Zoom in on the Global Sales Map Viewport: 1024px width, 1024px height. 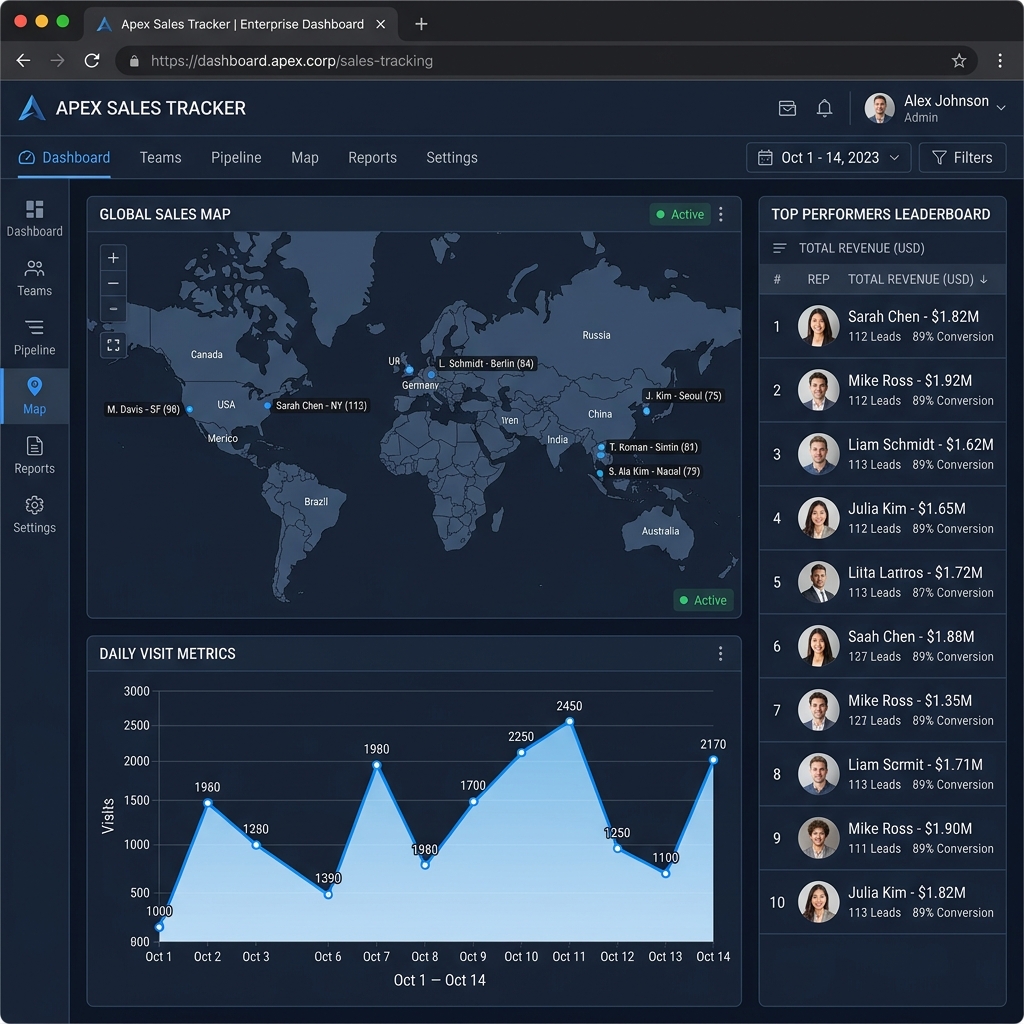pyautogui.click(x=113, y=257)
